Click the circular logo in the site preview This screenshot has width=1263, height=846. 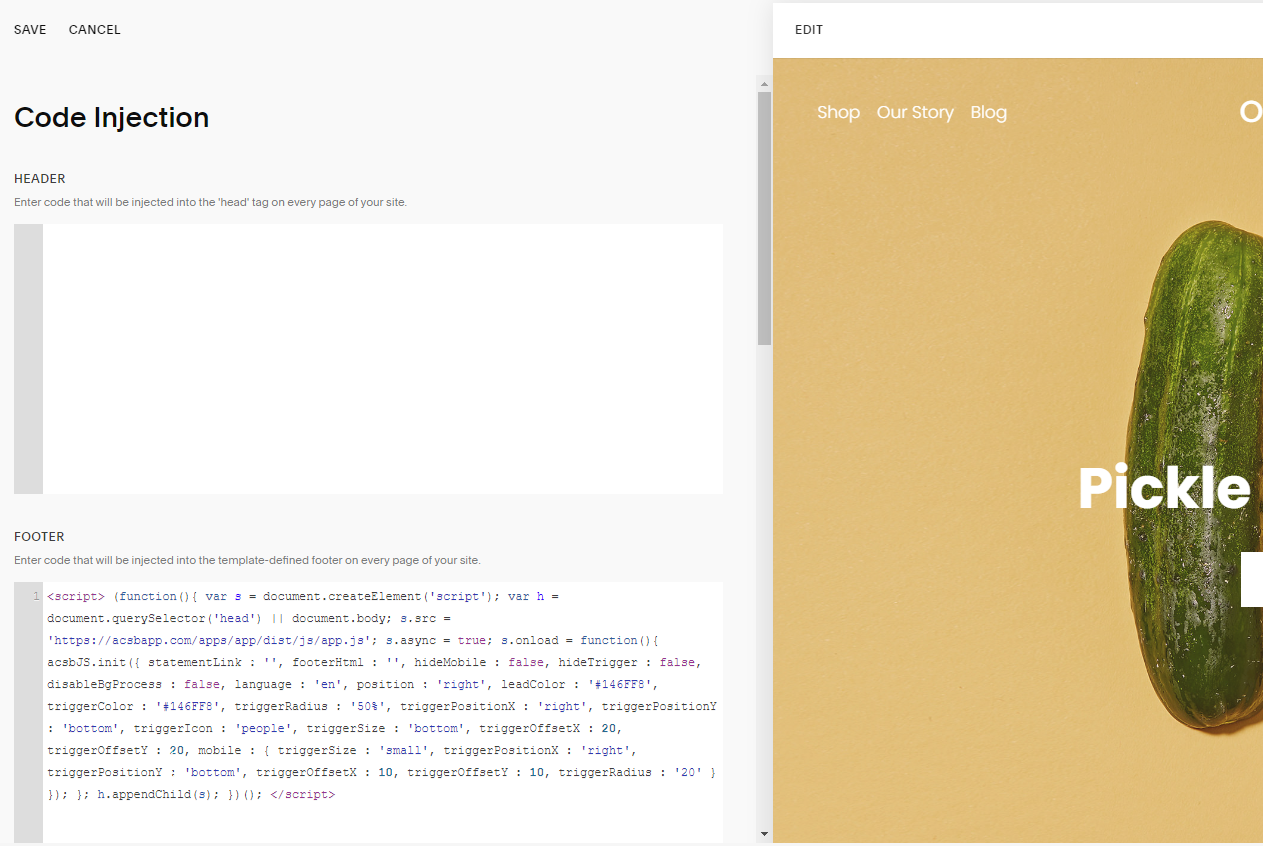pyautogui.click(x=1251, y=112)
